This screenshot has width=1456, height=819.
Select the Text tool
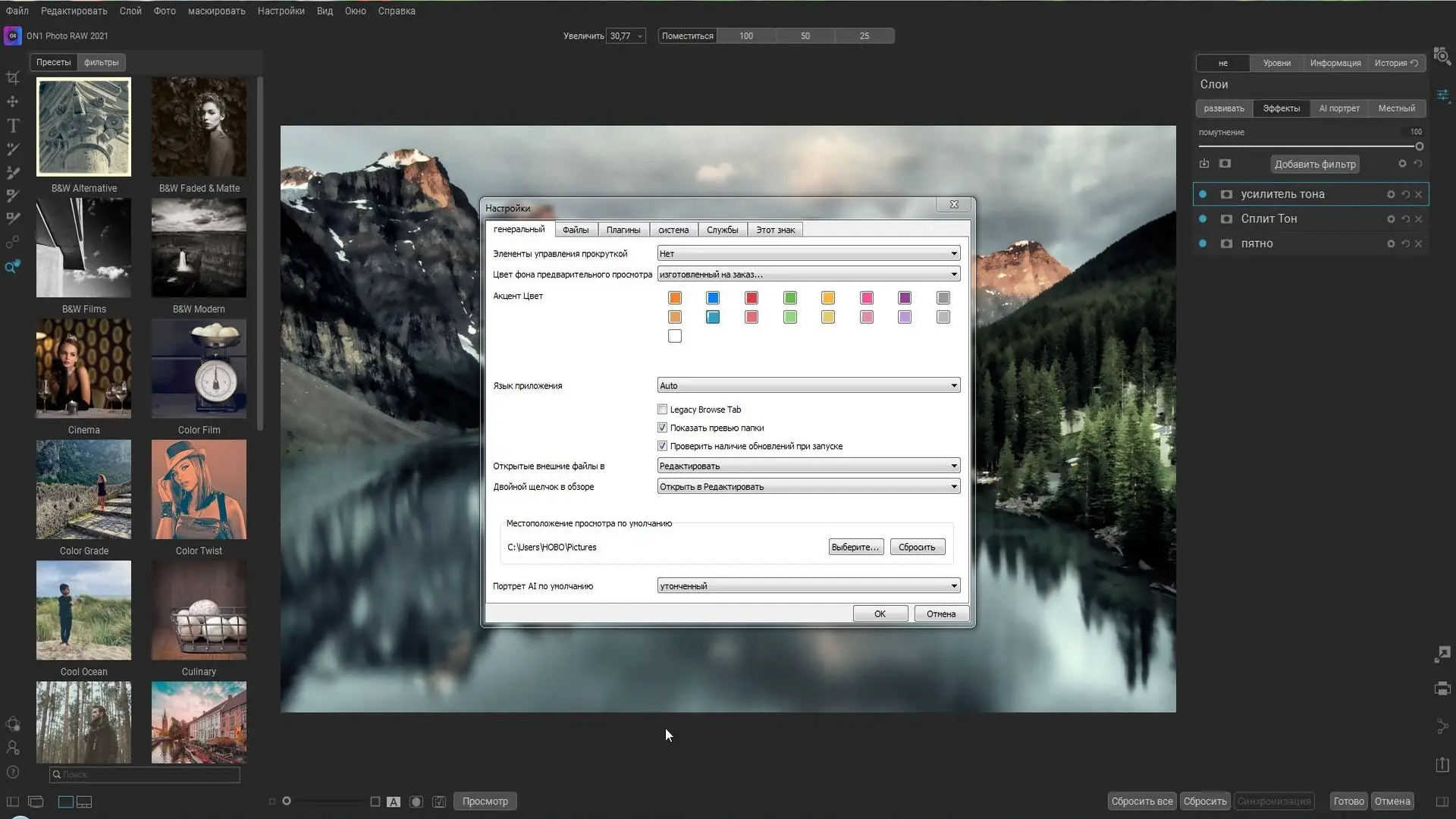[x=13, y=126]
